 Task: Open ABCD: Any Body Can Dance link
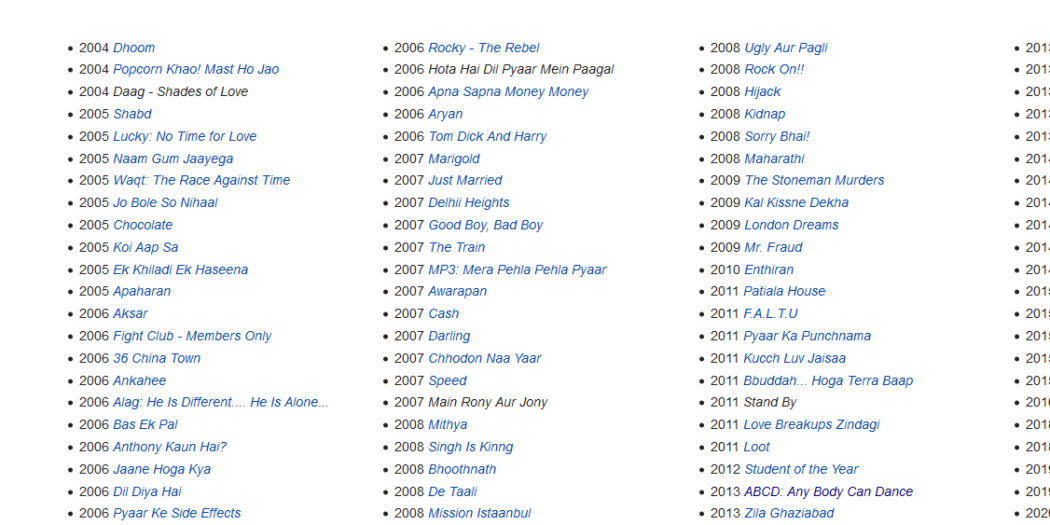pos(828,492)
